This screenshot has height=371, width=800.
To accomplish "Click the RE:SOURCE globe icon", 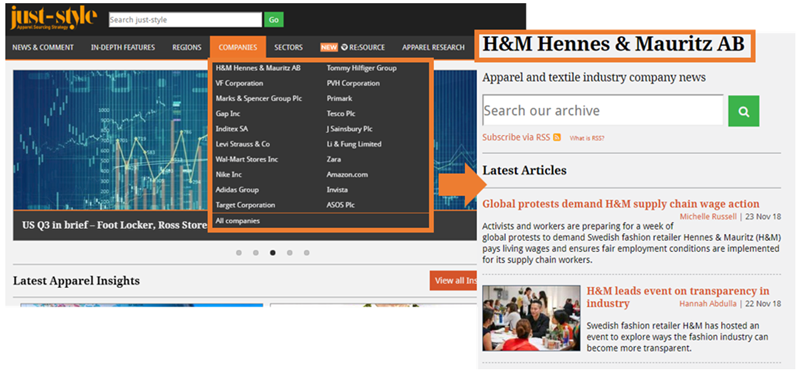I will [x=344, y=47].
